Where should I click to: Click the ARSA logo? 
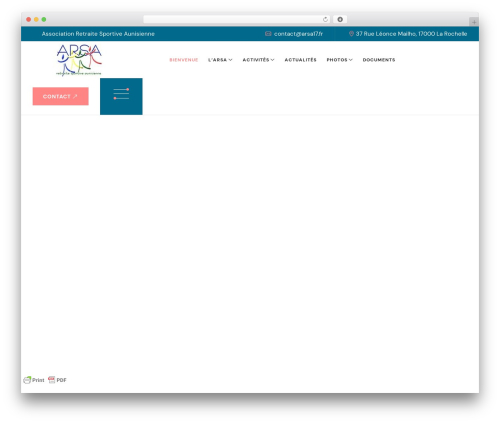click(x=79, y=60)
